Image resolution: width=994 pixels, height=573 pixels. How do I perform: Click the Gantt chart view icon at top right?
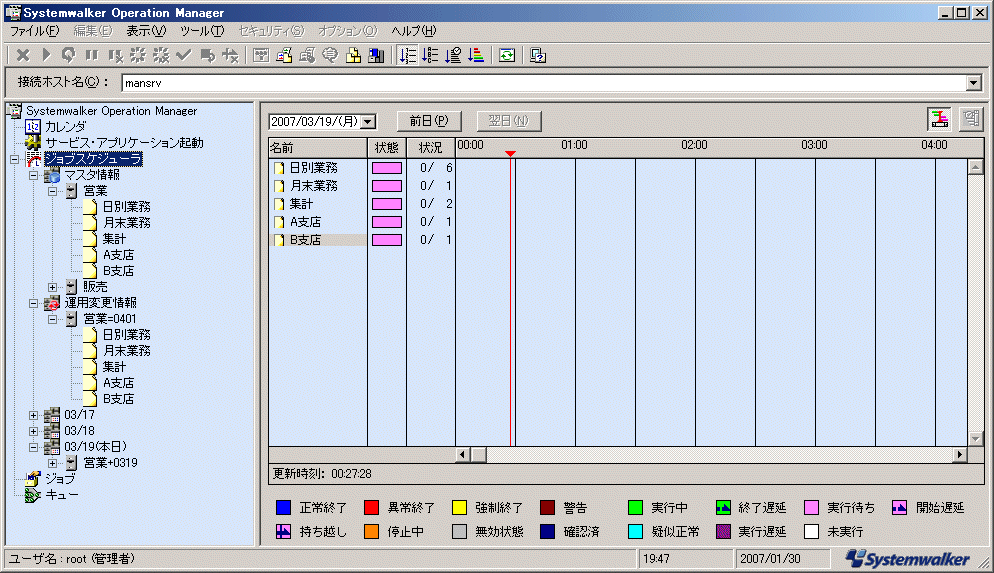tap(939, 119)
